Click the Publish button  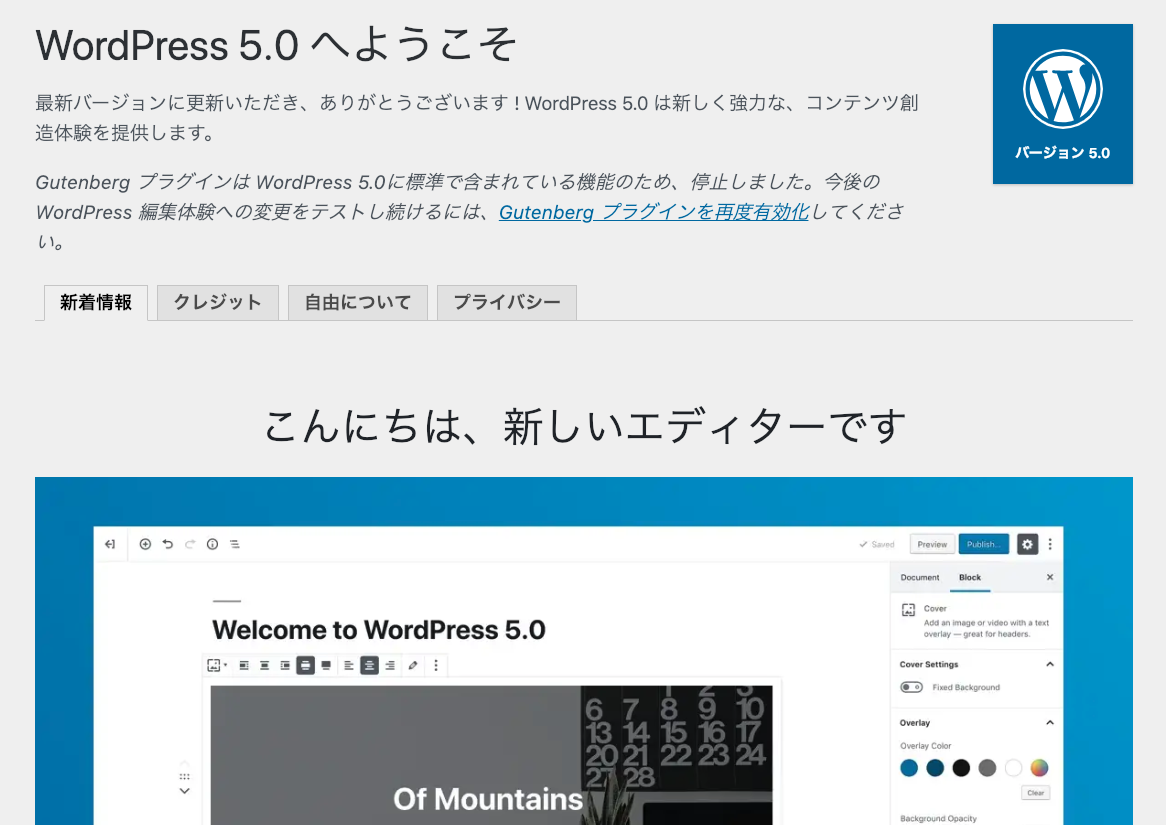[983, 543]
